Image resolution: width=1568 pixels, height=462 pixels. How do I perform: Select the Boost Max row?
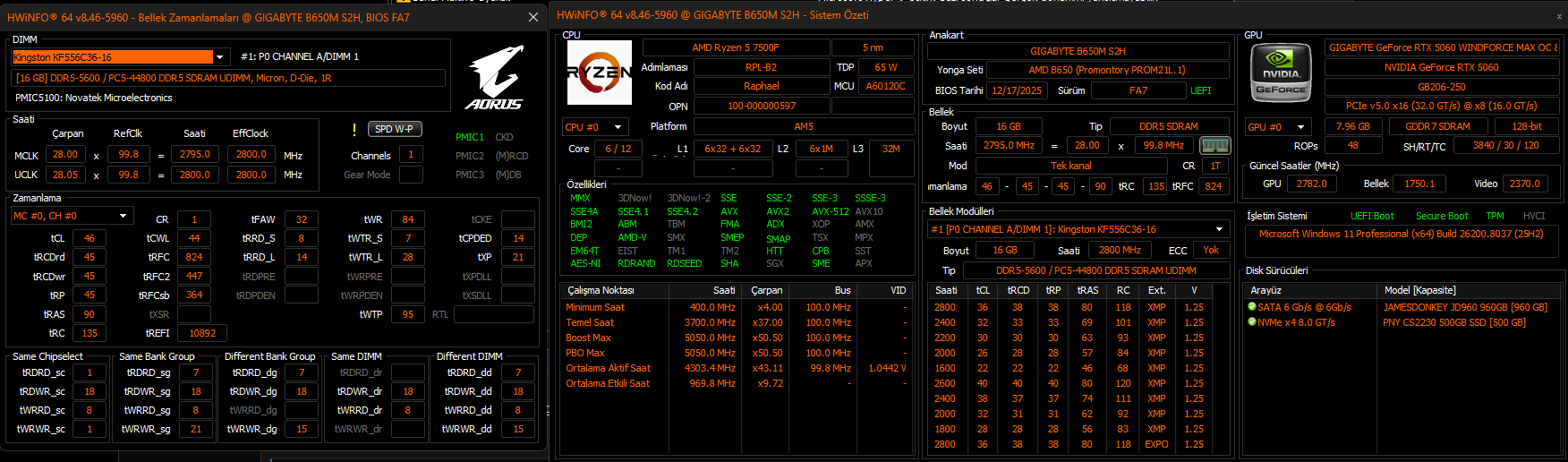click(x=736, y=338)
